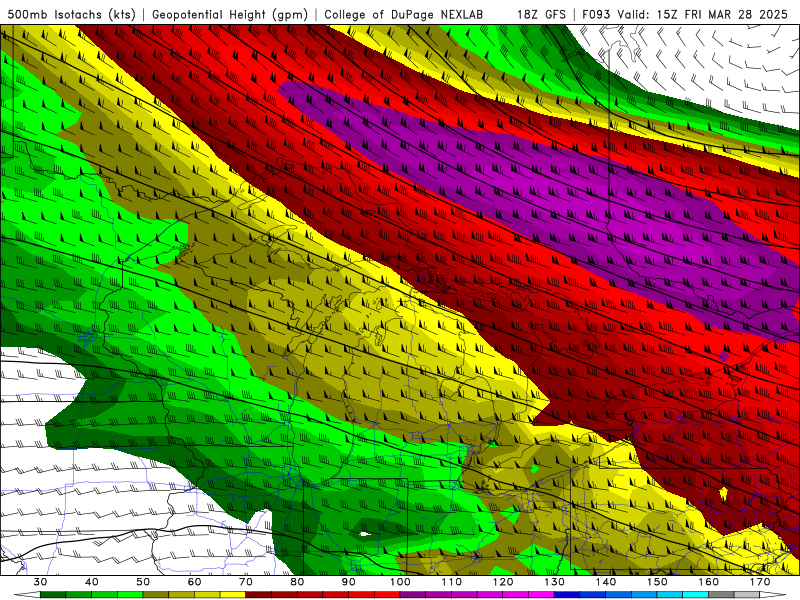Click the "18Z GFS" model run label
Viewport: 800px width, 600px height.
(x=541, y=14)
